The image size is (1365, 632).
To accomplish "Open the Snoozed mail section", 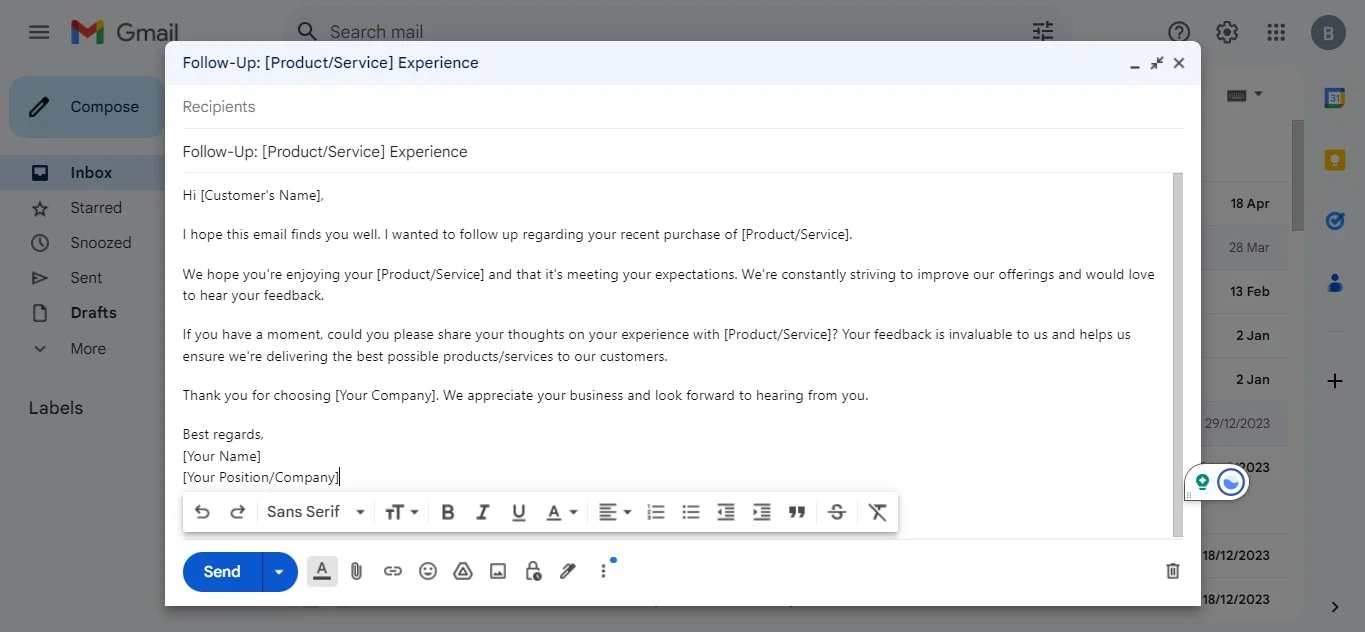I will [100, 242].
